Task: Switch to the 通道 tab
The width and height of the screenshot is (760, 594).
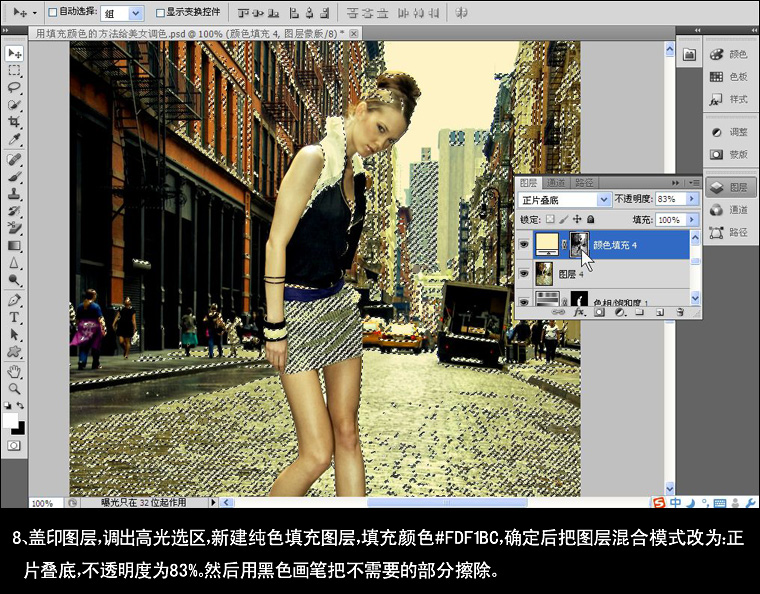Action: click(x=556, y=183)
